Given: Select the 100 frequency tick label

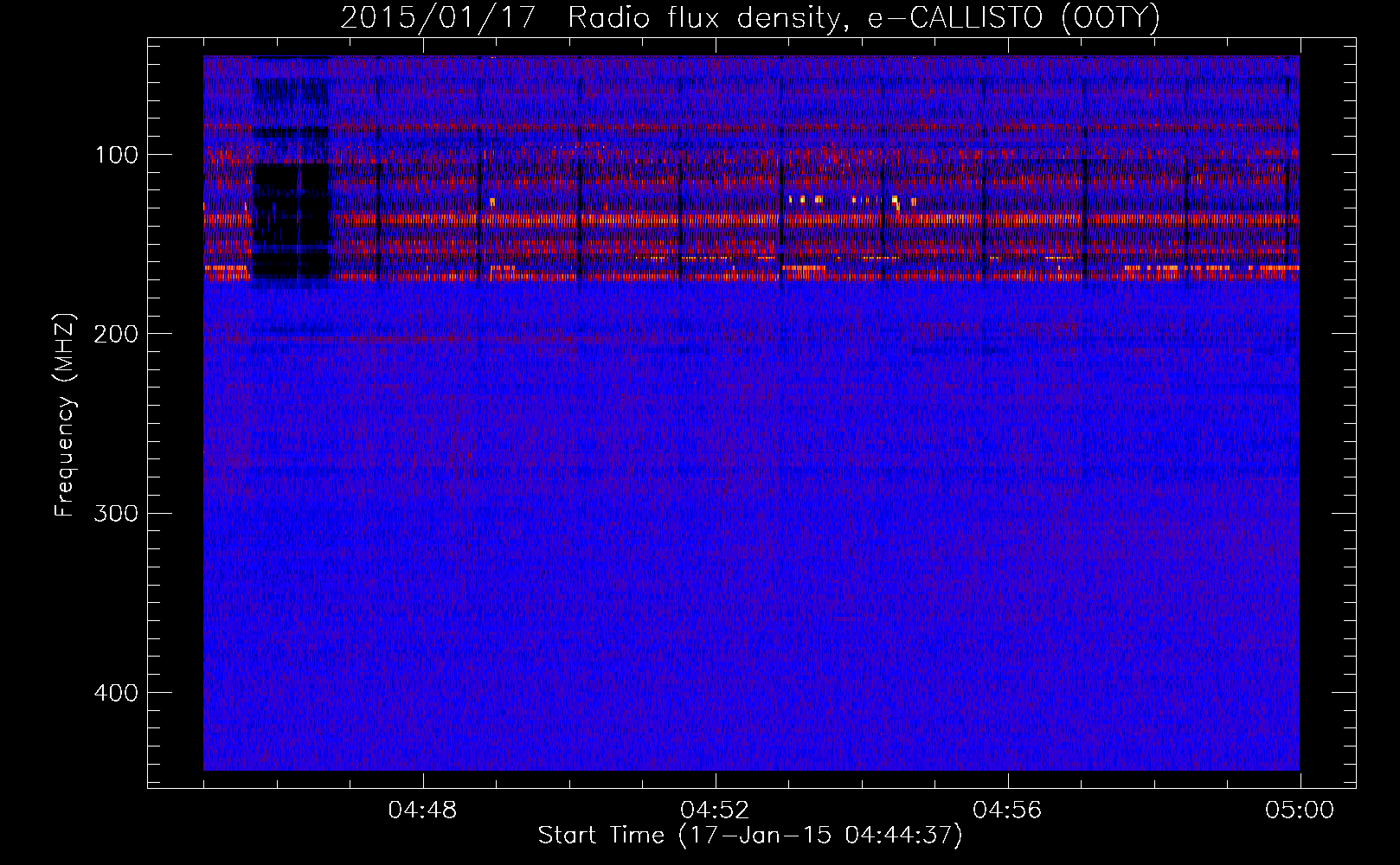Looking at the screenshot, I should (x=117, y=155).
